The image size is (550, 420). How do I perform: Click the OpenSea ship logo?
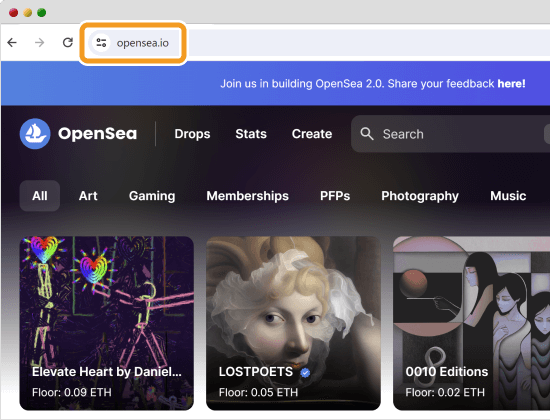pyautogui.click(x=35, y=134)
